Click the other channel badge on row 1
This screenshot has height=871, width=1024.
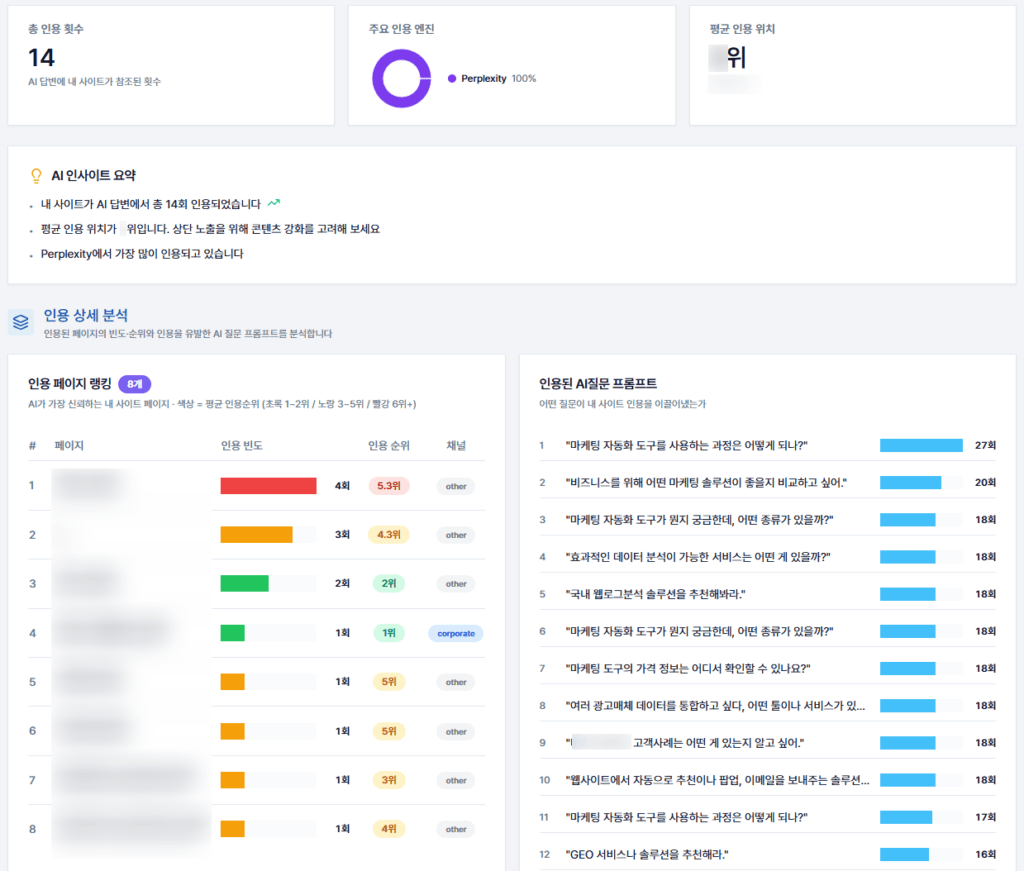click(x=455, y=486)
